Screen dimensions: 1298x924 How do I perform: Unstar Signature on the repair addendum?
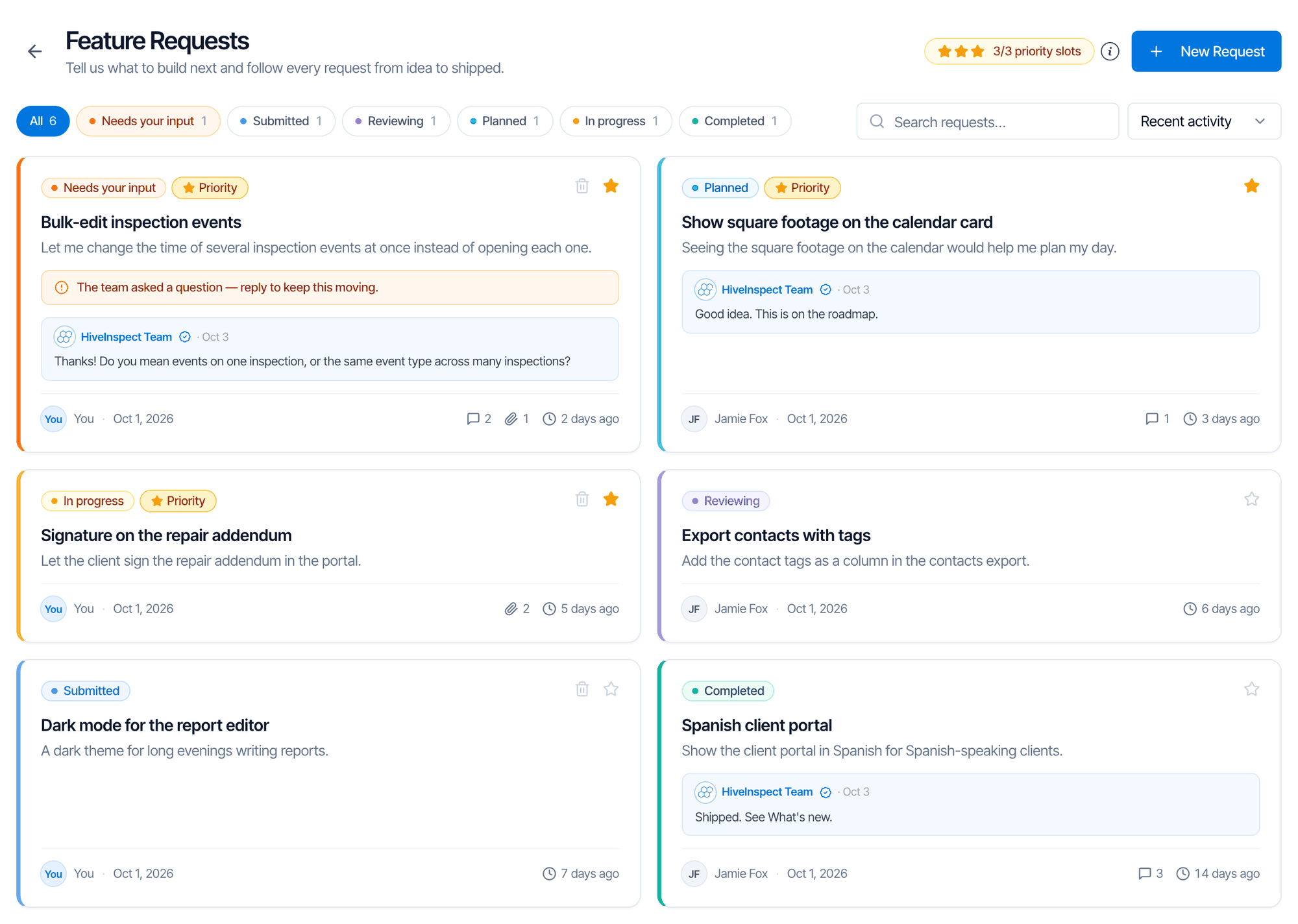(x=611, y=499)
